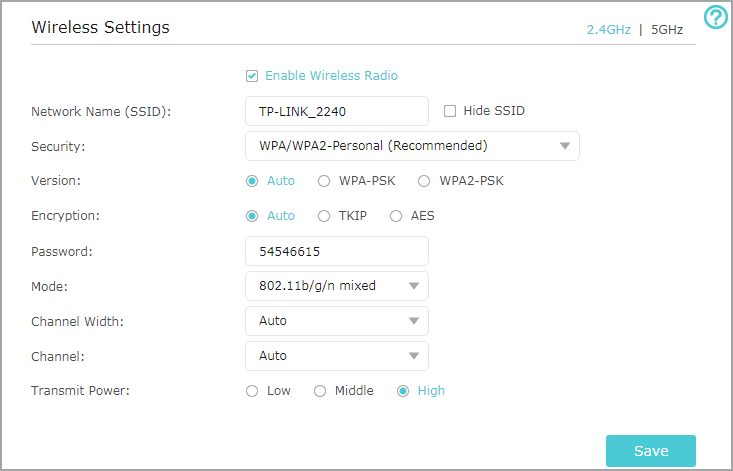Image resolution: width=733 pixels, height=471 pixels.
Task: Select AES encryption option
Action: tap(396, 215)
